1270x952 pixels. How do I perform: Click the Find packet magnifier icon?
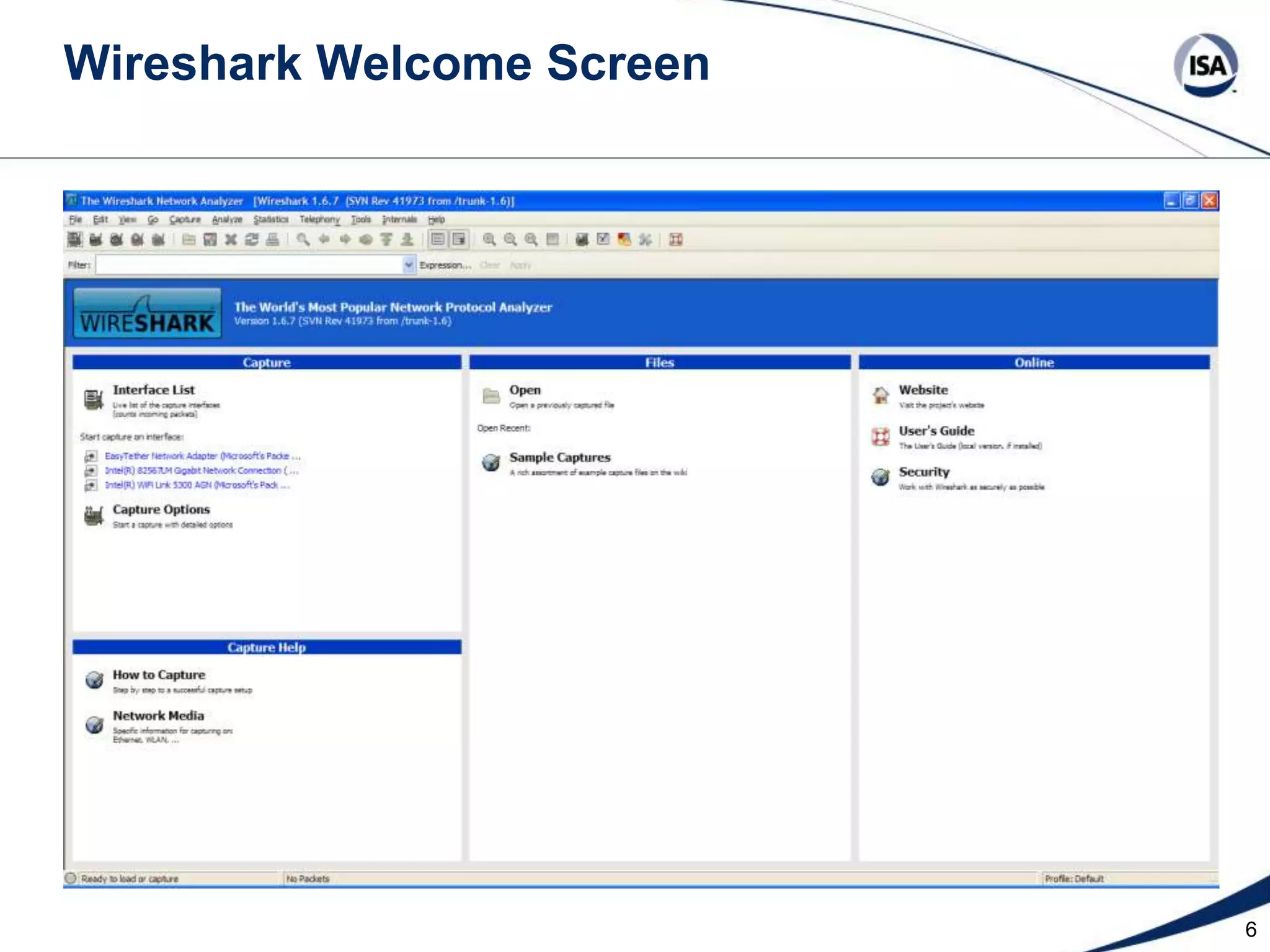303,239
